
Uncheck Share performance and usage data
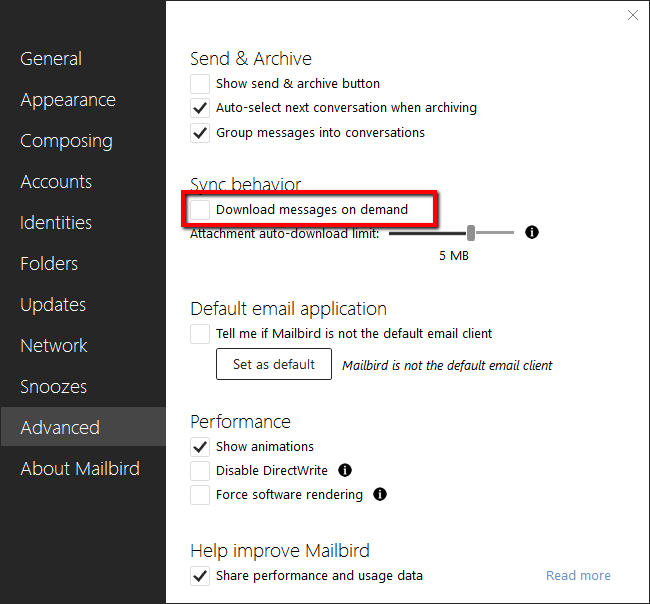pyautogui.click(x=200, y=576)
